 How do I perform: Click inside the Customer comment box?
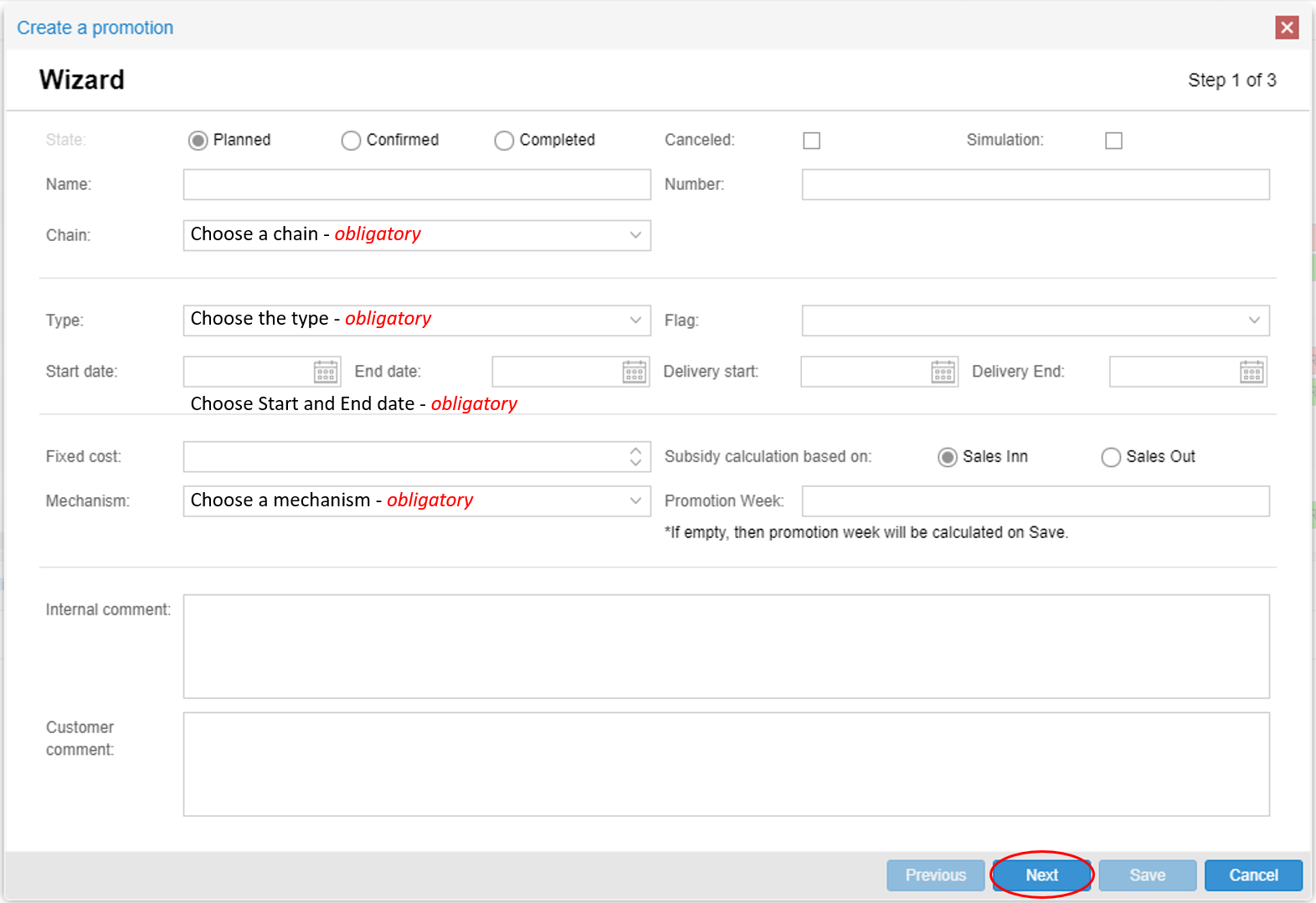[x=727, y=764]
